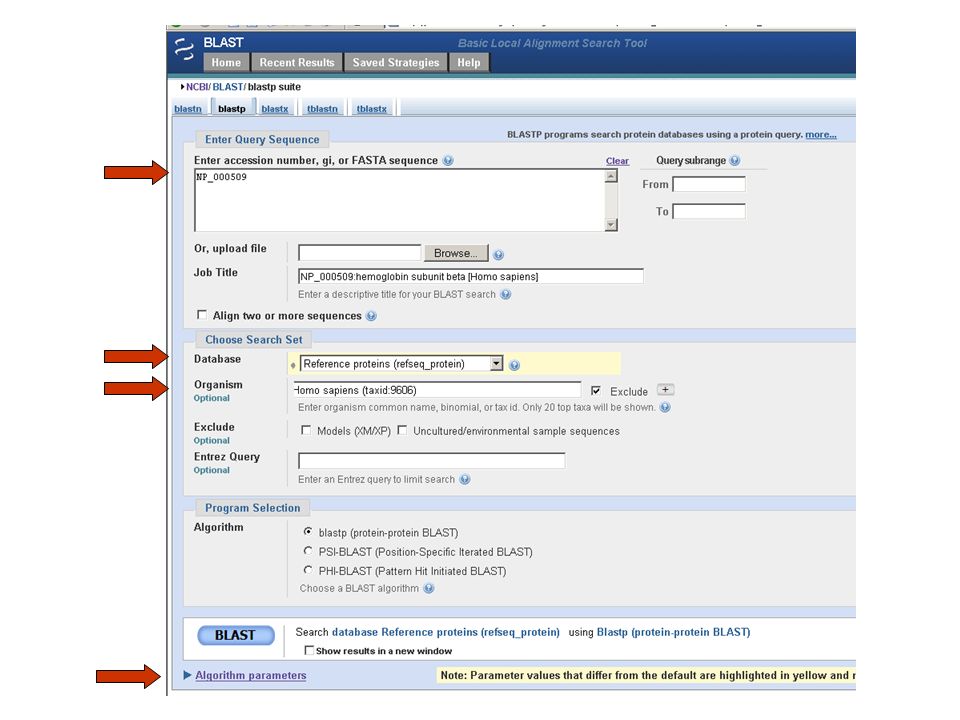Click the Organism input field
The image size is (960, 720).
437,390
